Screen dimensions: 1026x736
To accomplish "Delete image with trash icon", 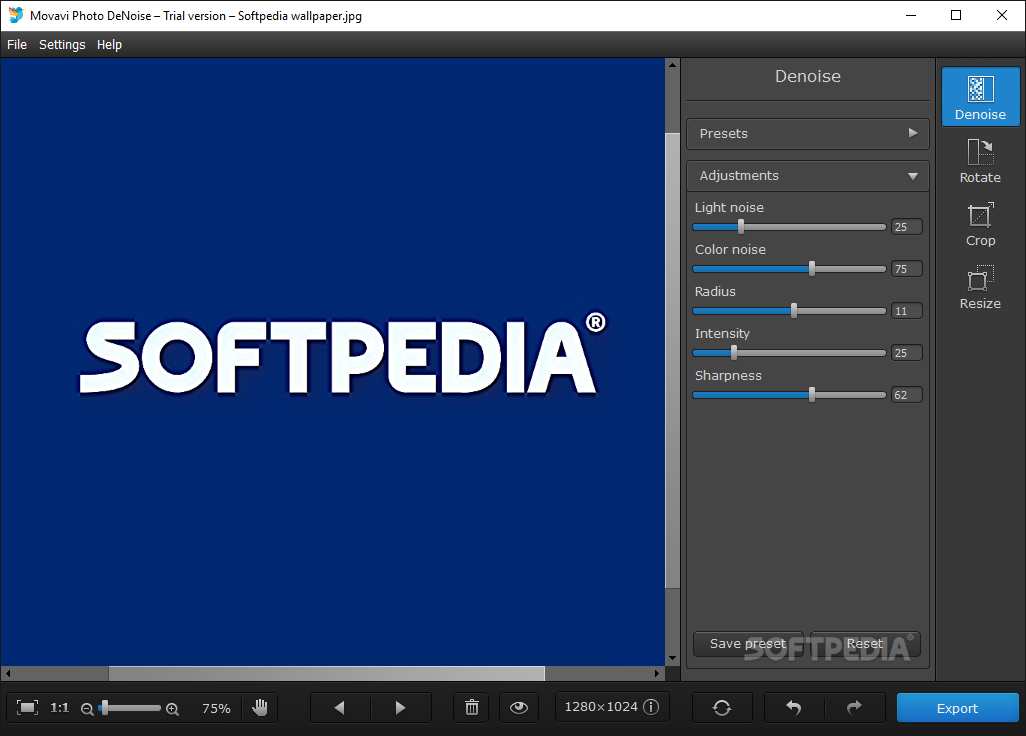I will coord(472,707).
